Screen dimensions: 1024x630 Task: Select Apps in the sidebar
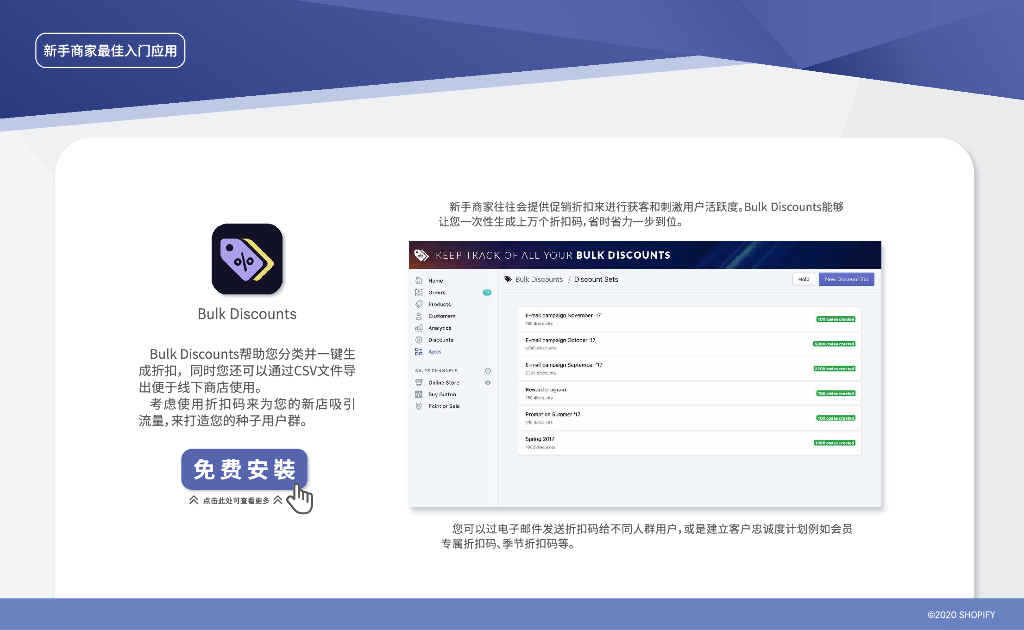click(435, 351)
